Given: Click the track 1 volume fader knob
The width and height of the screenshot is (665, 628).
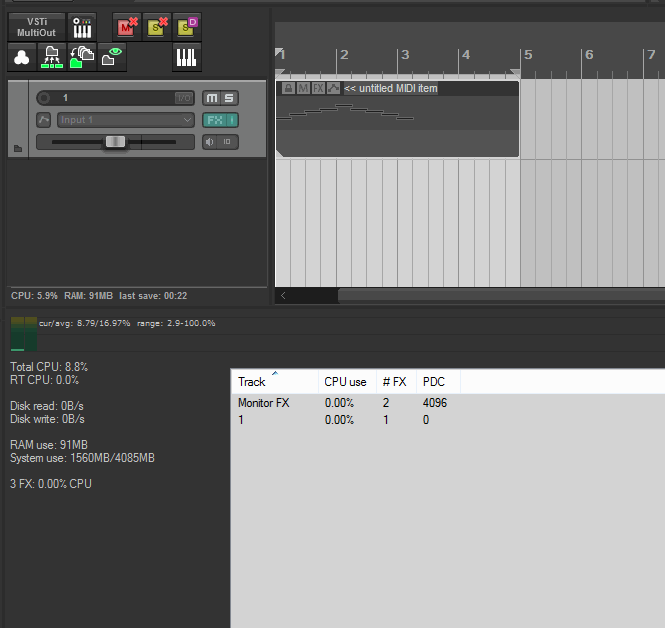Looking at the screenshot, I should click(x=115, y=142).
